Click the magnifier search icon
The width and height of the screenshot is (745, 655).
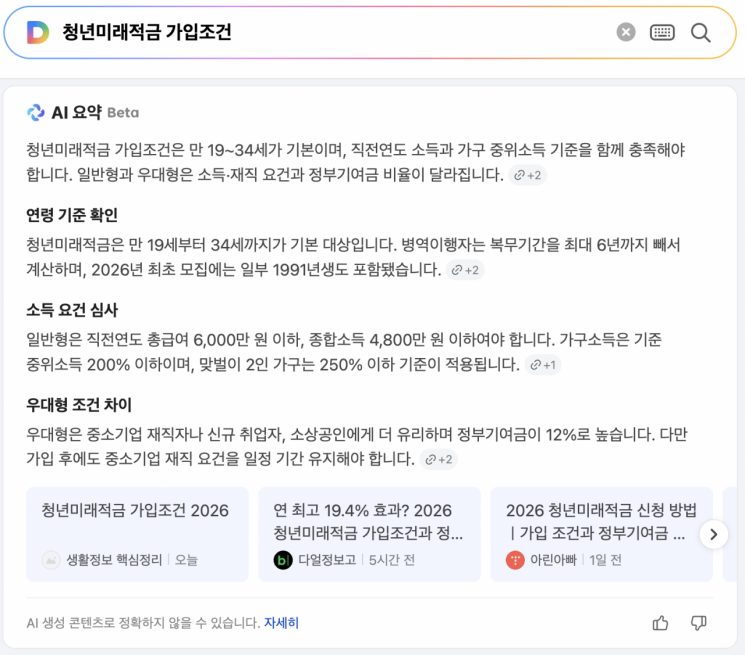click(x=700, y=33)
